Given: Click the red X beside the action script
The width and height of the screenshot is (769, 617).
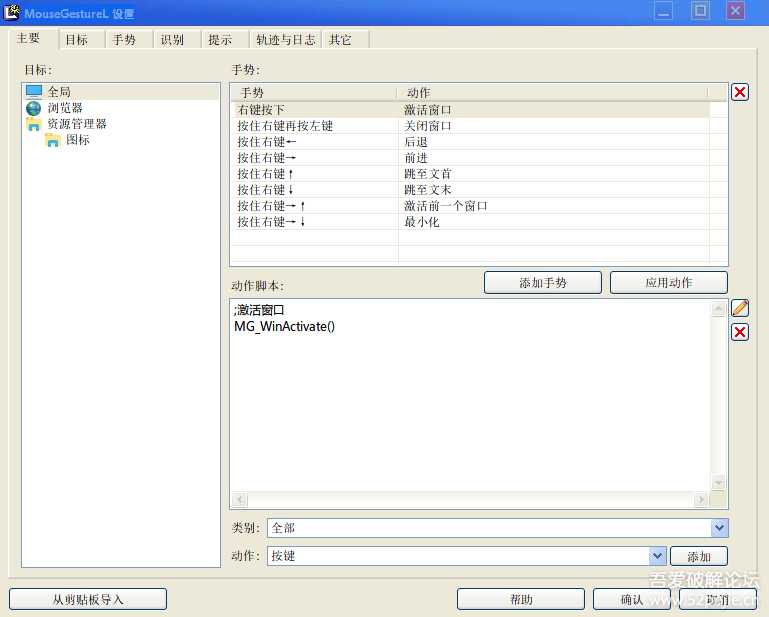Looking at the screenshot, I should 740,332.
